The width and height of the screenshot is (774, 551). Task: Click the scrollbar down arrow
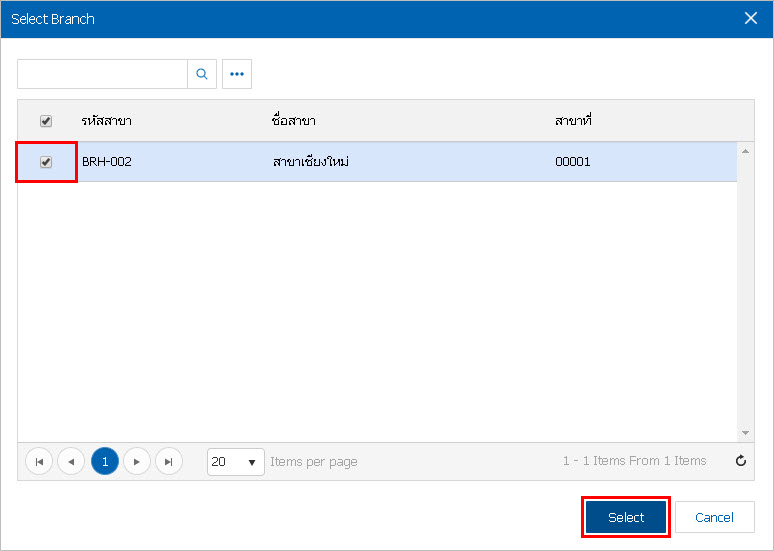[745, 433]
